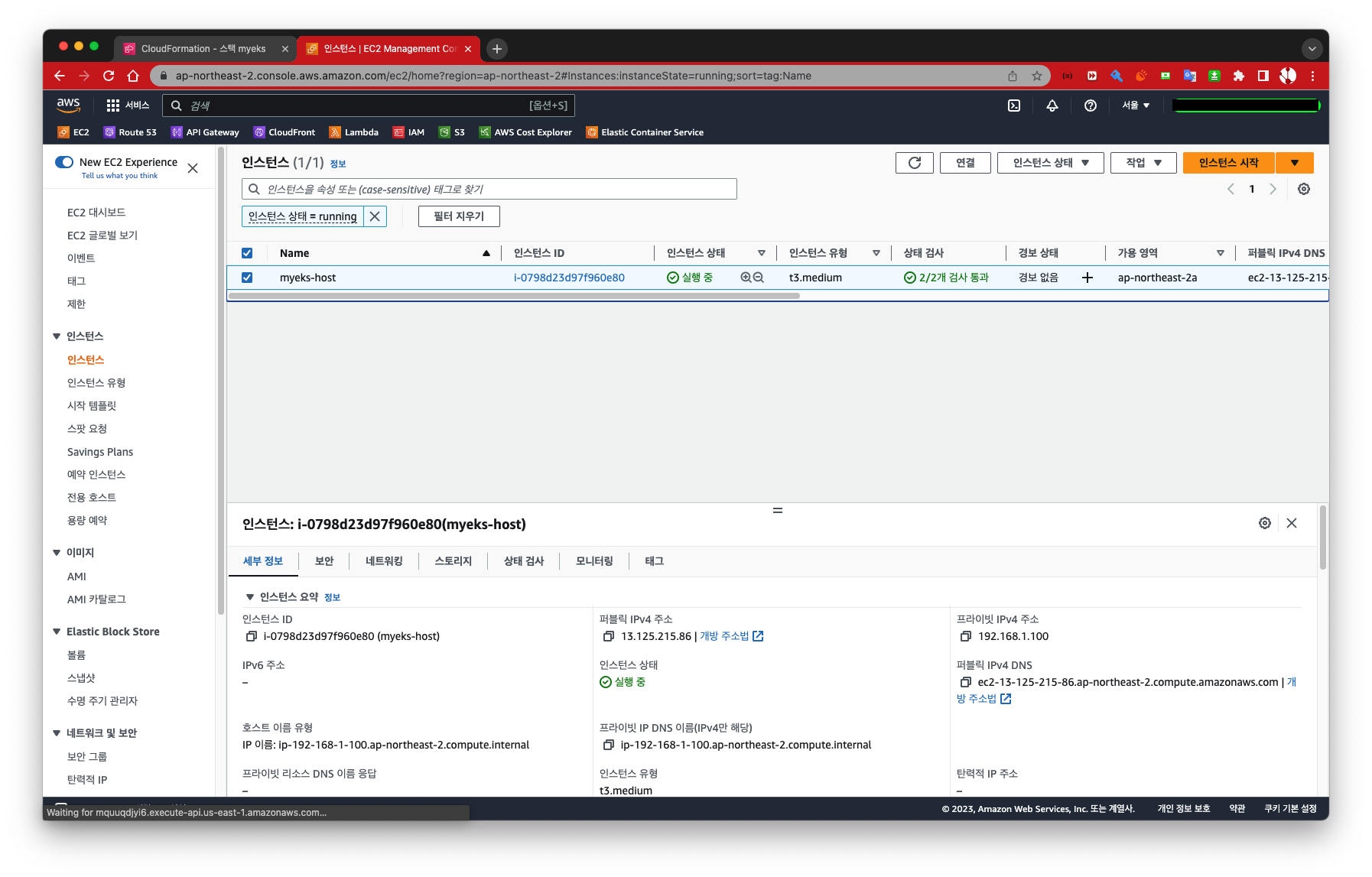
Task: Collapse the 인스턴스 sidebar section
Action: click(x=57, y=336)
